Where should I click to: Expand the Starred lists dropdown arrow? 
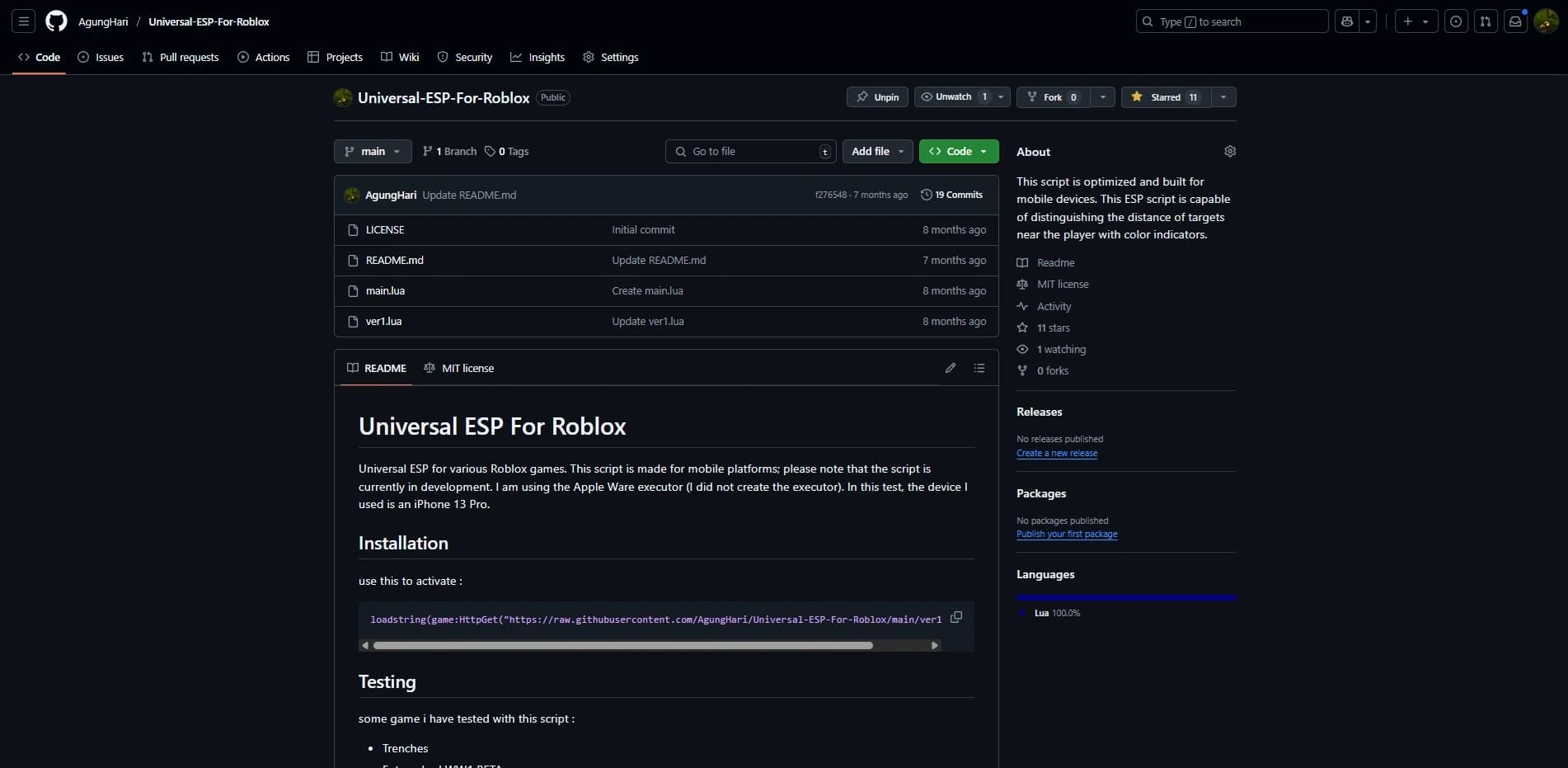coord(1223,97)
